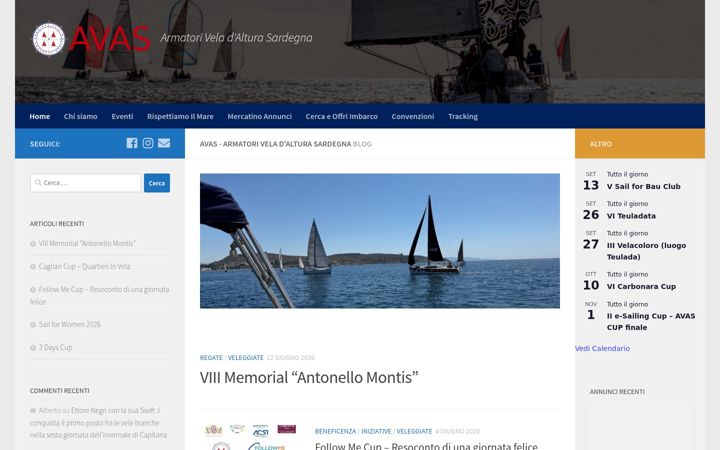Open recent article VIII Memorial Antonello Montis
The image size is (720, 450).
(87, 243)
